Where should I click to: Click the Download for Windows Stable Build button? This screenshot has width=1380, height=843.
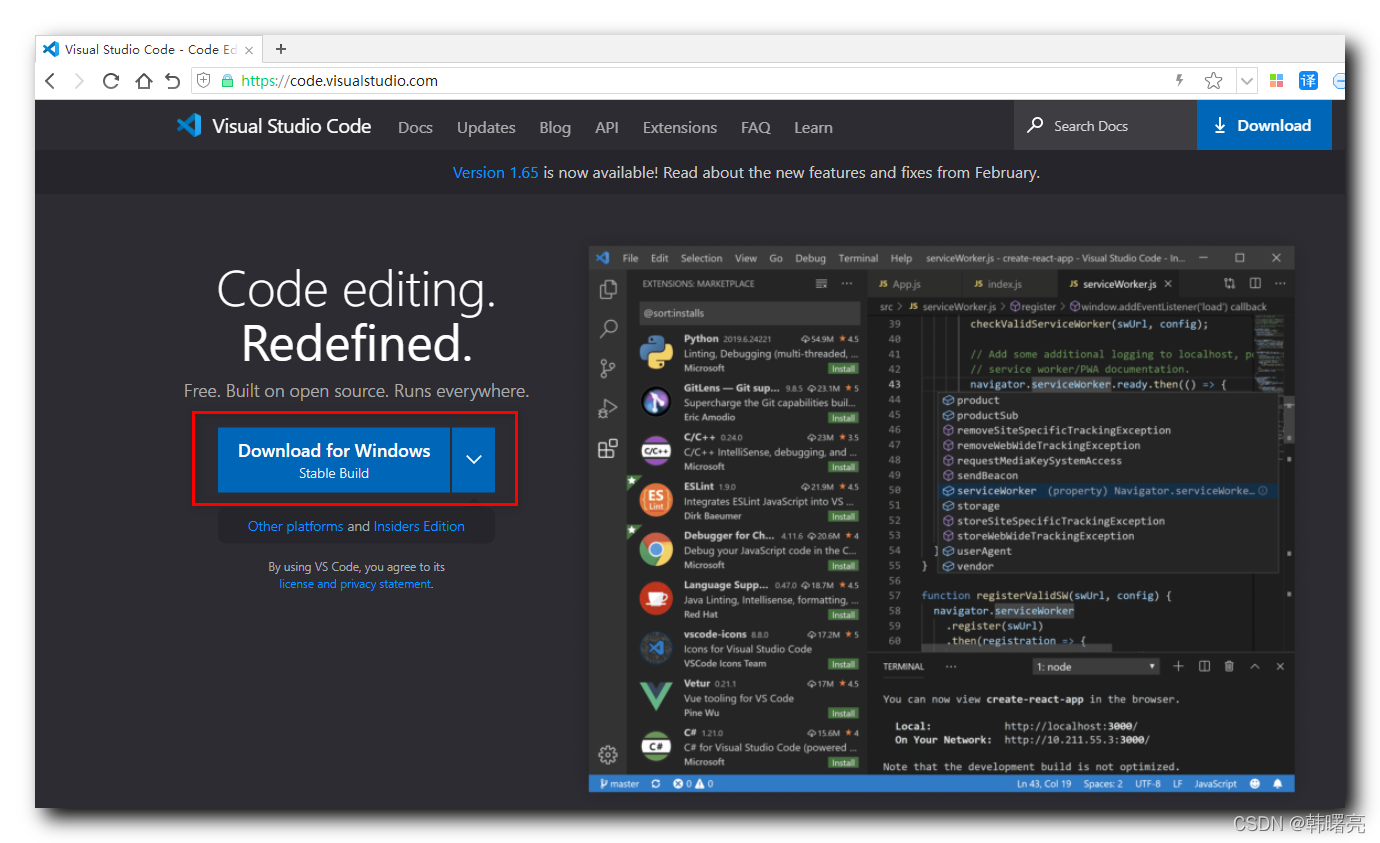334,460
